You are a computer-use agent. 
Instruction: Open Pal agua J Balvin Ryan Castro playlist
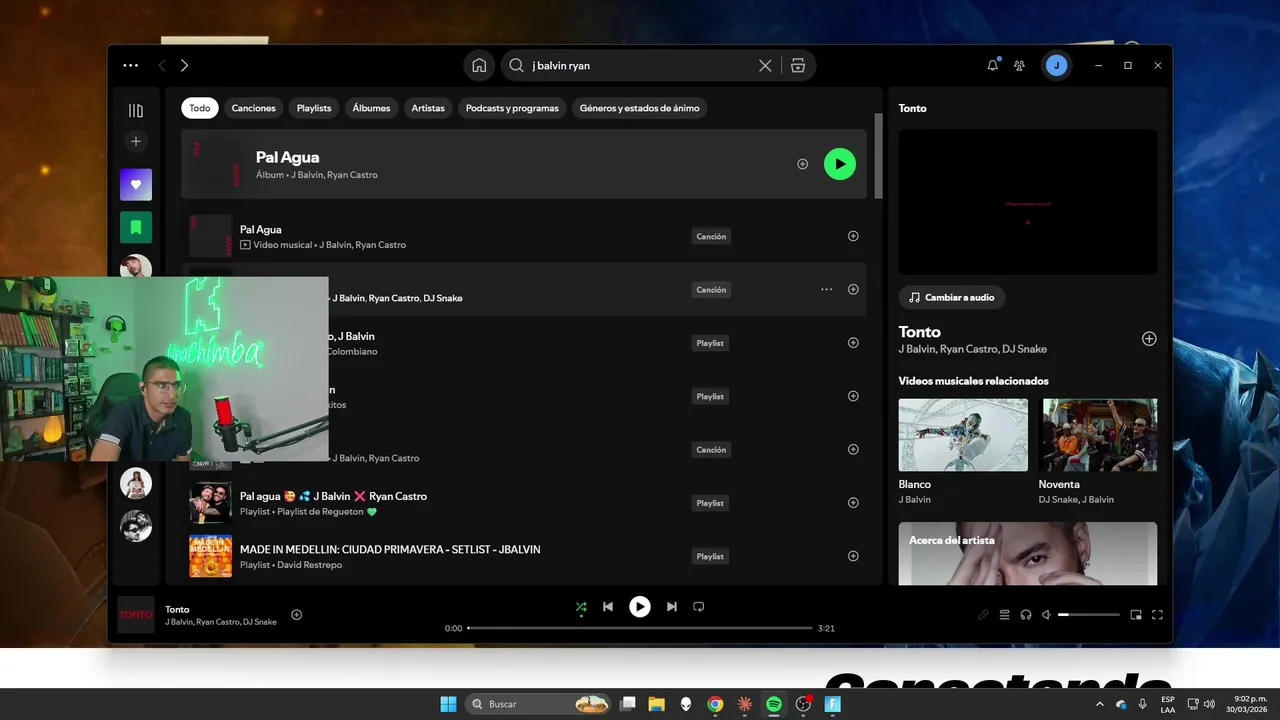pos(333,496)
